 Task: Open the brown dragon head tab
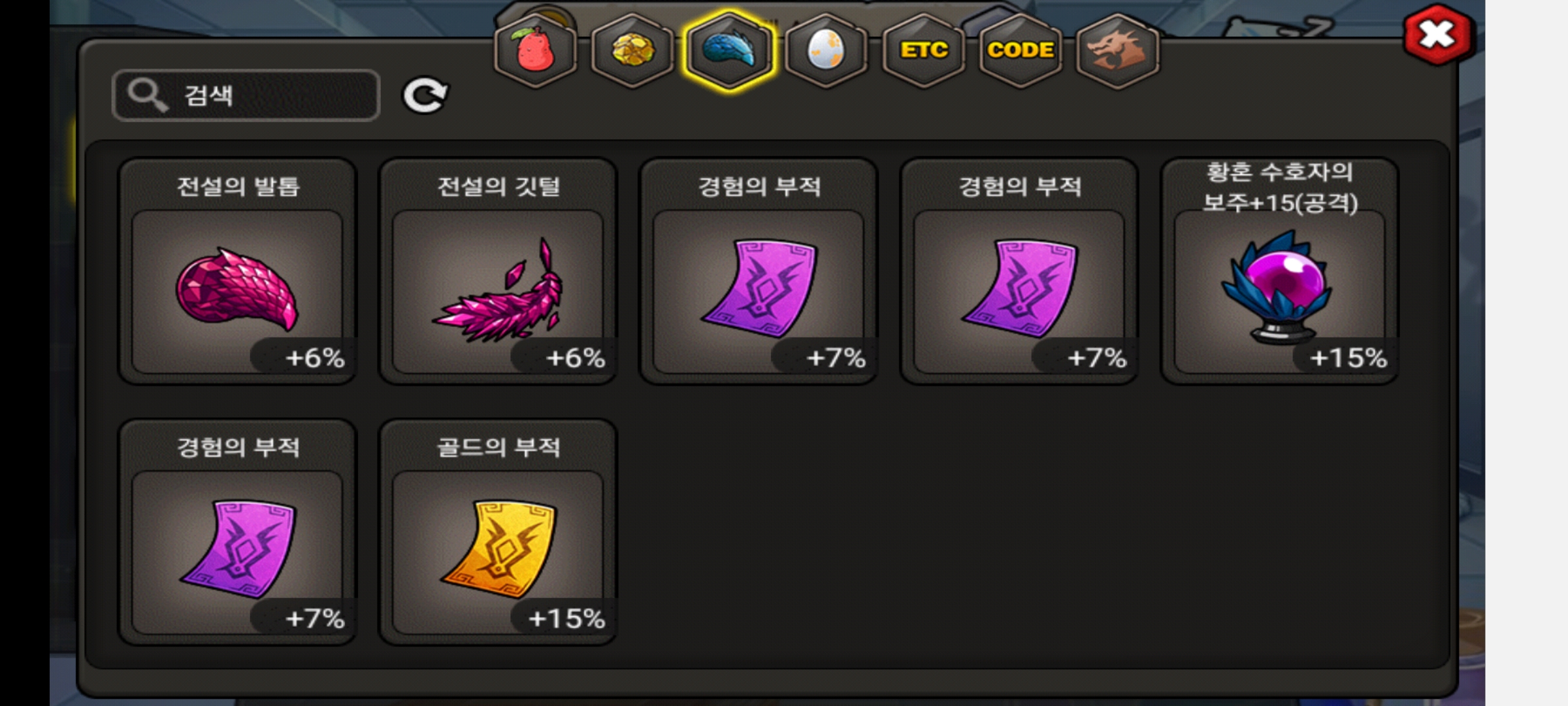point(1117,51)
